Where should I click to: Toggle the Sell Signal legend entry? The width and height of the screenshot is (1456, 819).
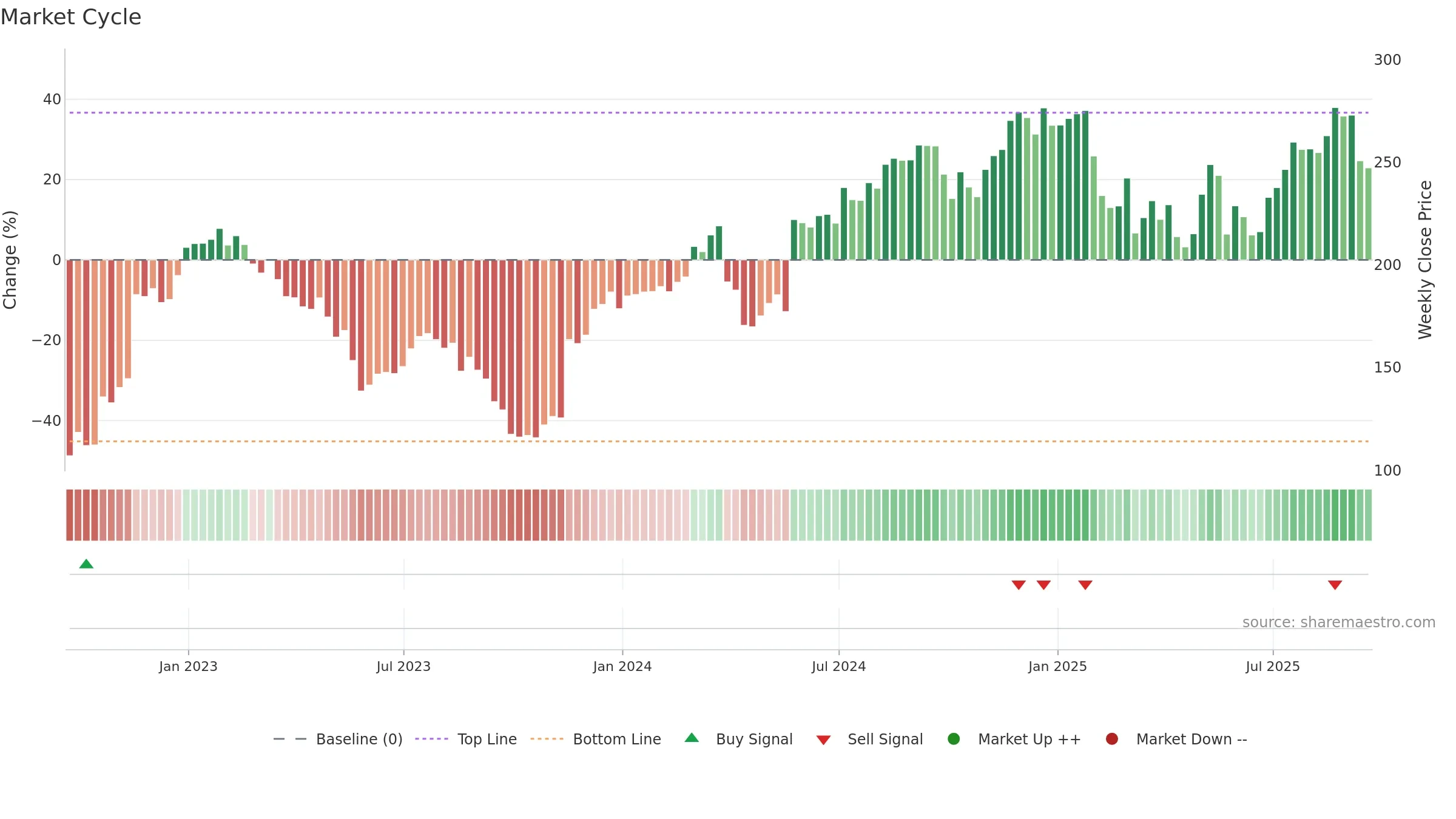869,739
